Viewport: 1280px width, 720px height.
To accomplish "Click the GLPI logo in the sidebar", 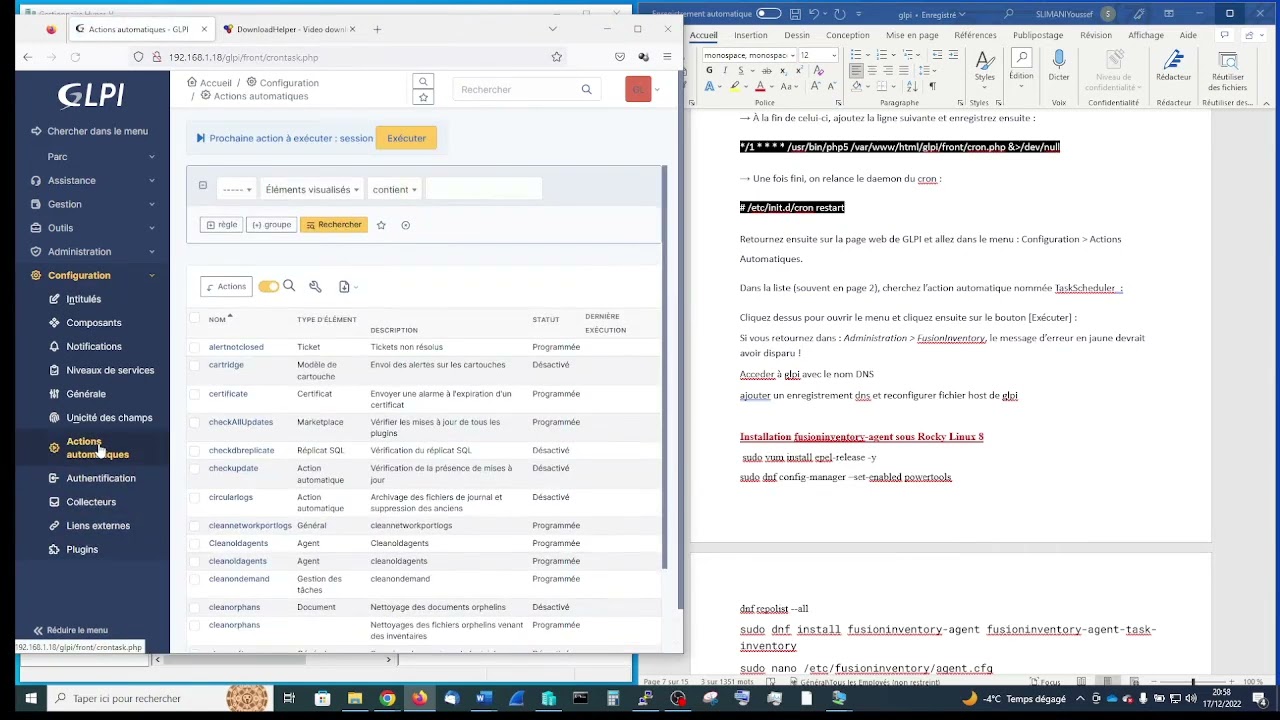I will [x=91, y=95].
